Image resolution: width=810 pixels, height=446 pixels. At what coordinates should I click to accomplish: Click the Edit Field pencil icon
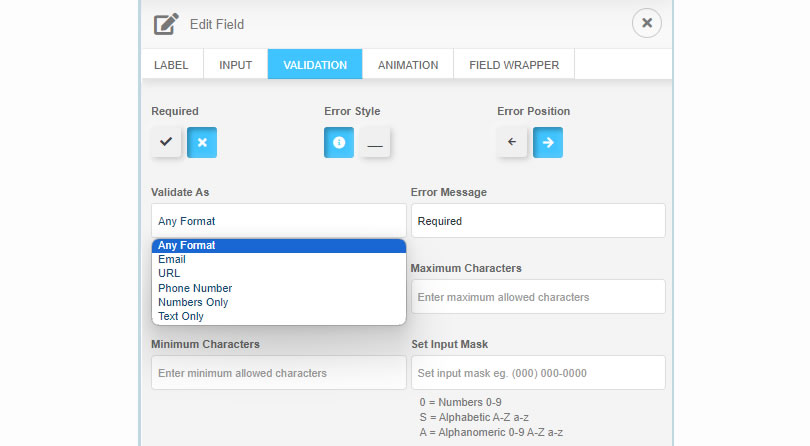tap(166, 24)
